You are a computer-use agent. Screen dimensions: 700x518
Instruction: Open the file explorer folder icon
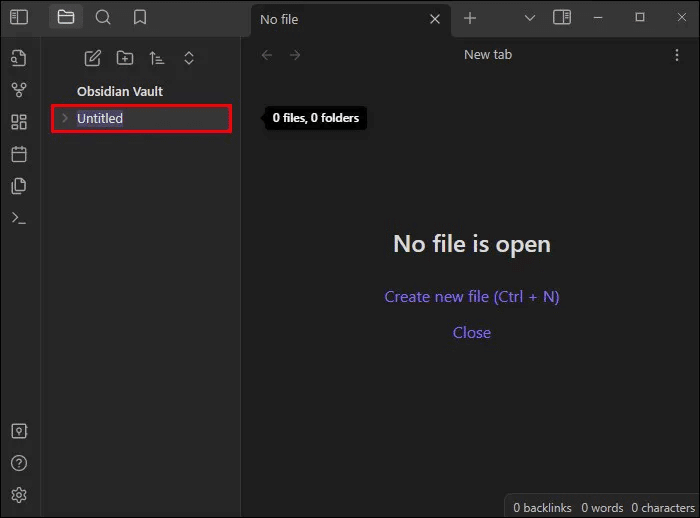click(66, 17)
